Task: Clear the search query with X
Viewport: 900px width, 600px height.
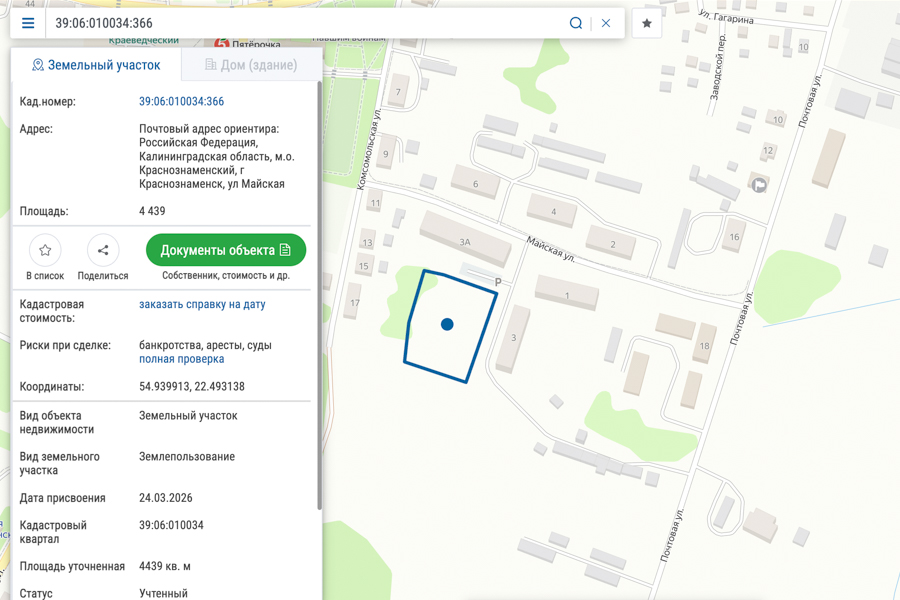Action: [606, 23]
